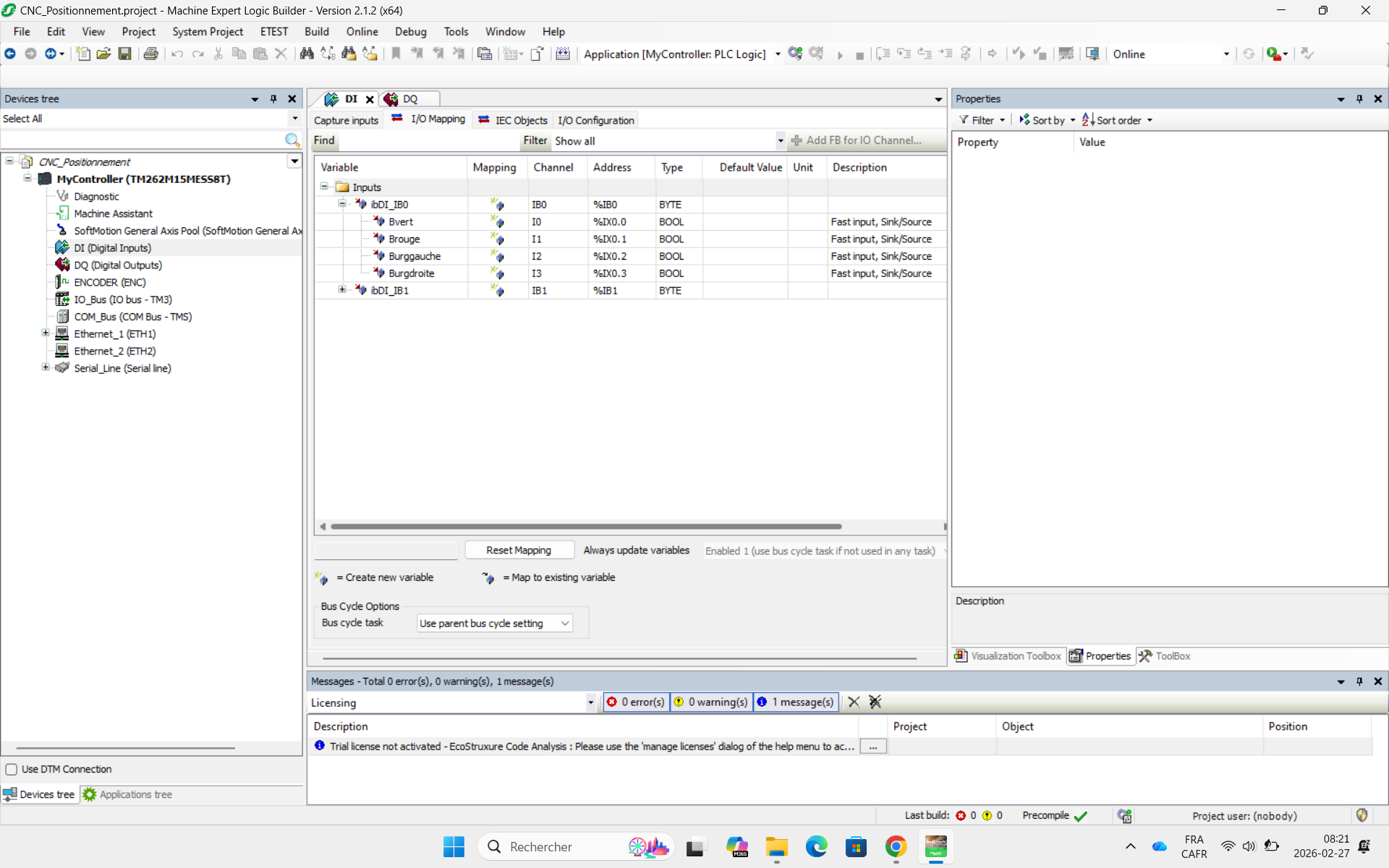Enable Use DTM Connection checkbox
The image size is (1389, 868).
[12, 769]
